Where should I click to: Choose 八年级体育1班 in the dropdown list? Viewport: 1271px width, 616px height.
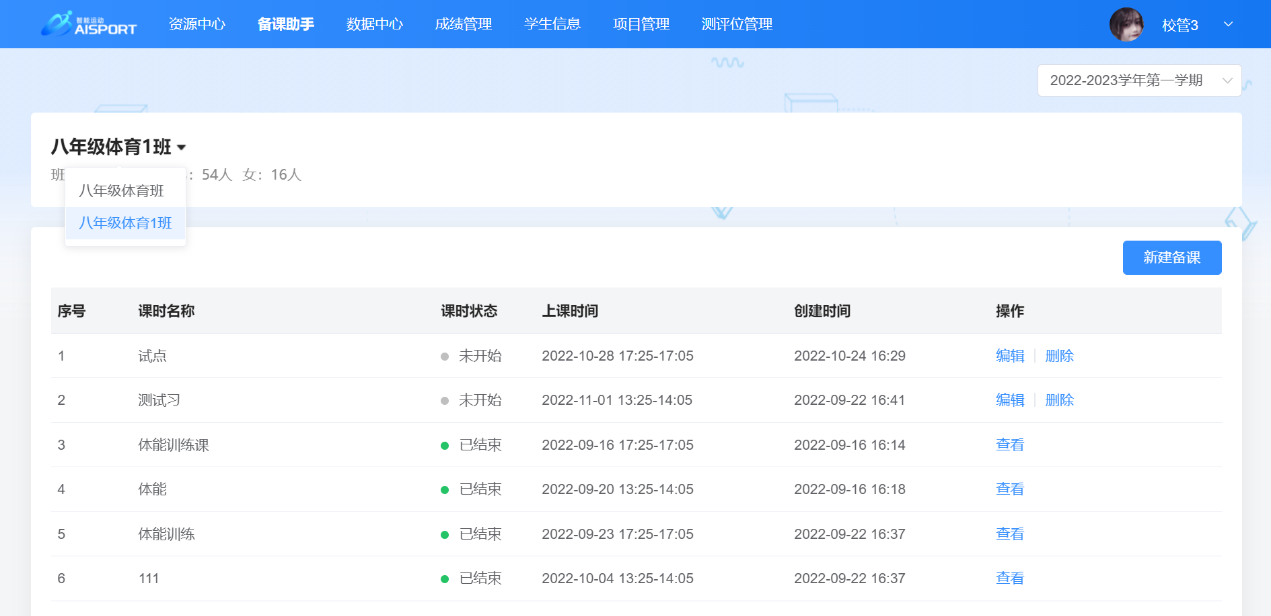(125, 223)
